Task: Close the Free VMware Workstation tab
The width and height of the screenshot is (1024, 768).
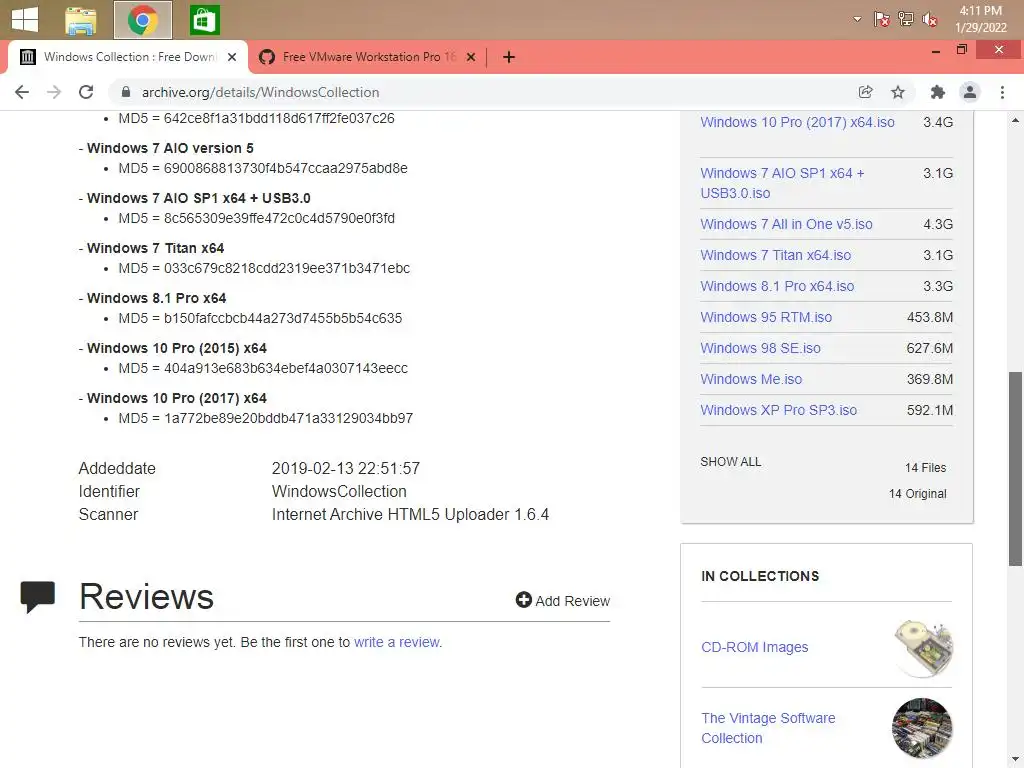Action: click(x=470, y=57)
